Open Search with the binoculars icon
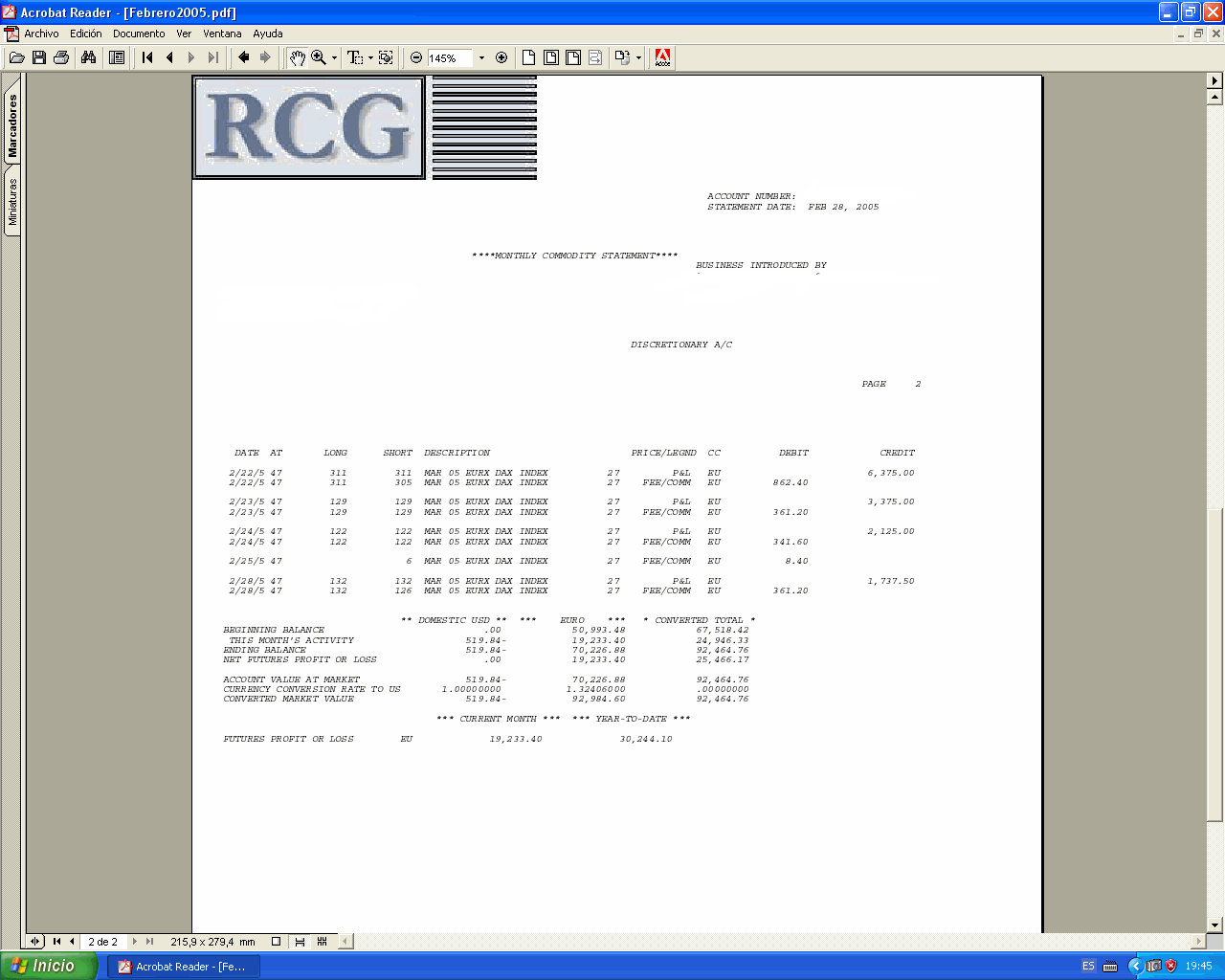The width and height of the screenshot is (1225, 980). tap(89, 57)
